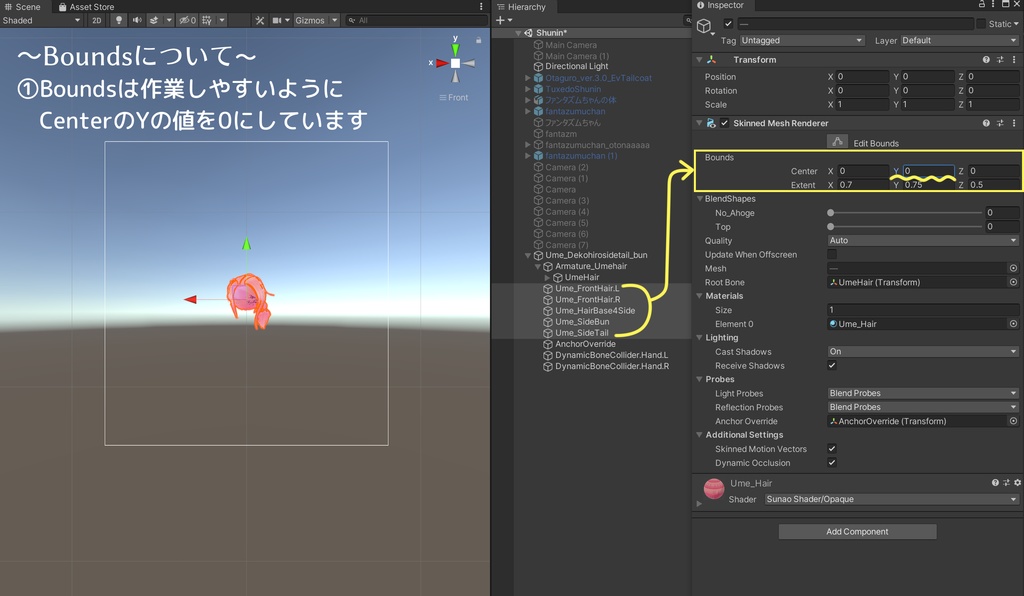Open the Layer Default dropdown
This screenshot has width=1024, height=596.
(959, 40)
